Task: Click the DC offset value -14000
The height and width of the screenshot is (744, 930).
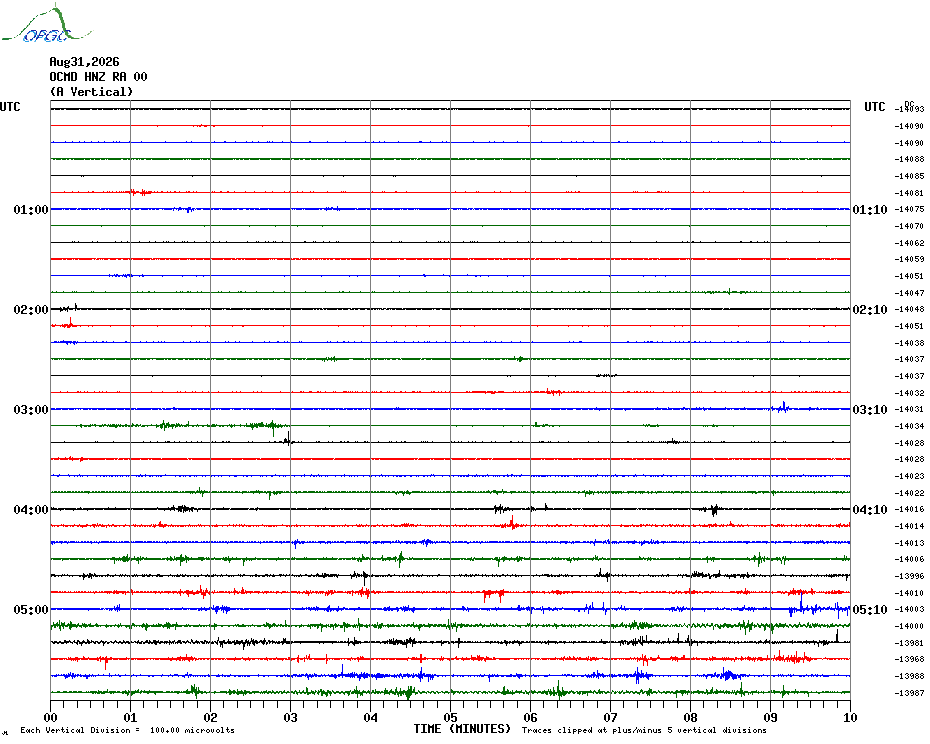Action: 909,626
